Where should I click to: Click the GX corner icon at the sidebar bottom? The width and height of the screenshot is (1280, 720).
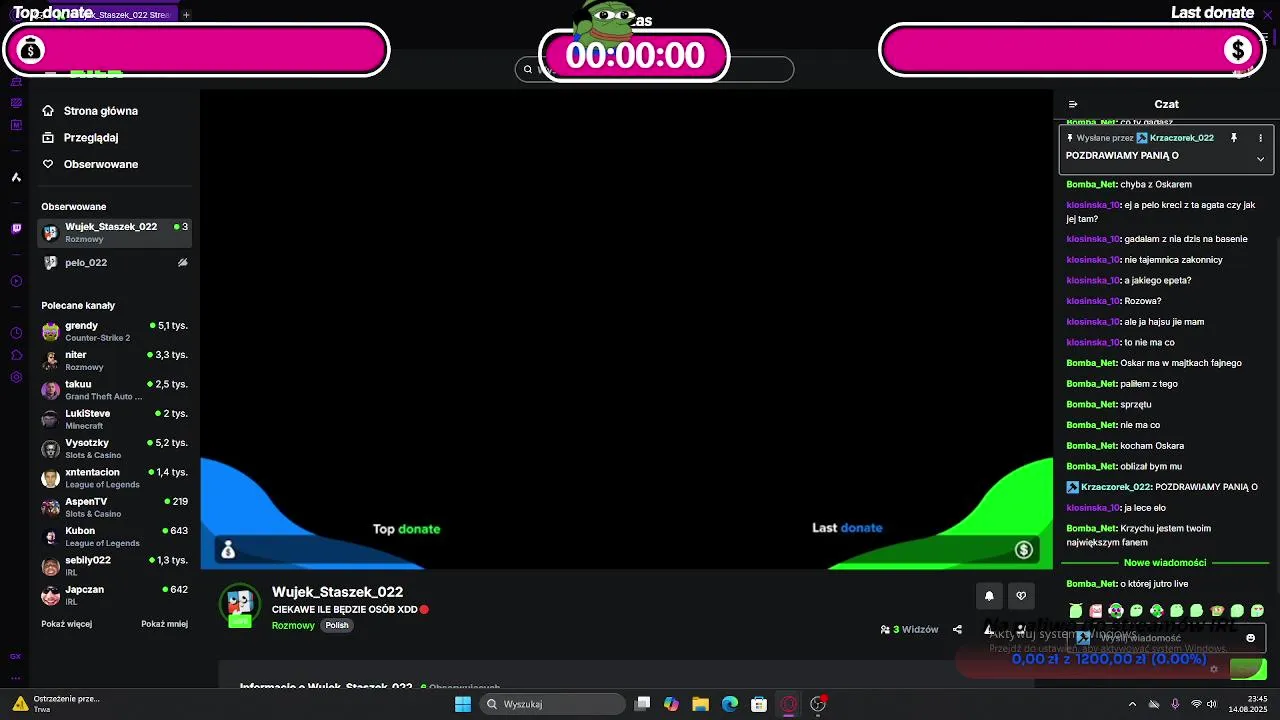tap(16, 656)
